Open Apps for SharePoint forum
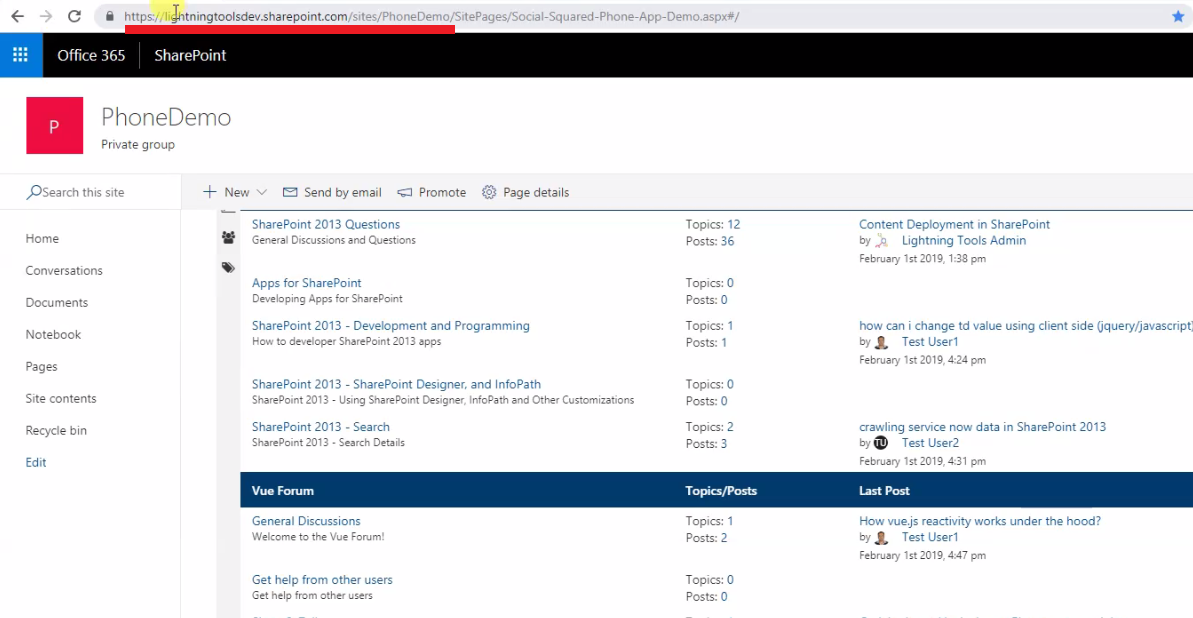Screen dimensions: 1193x618 pyautogui.click(x=307, y=283)
